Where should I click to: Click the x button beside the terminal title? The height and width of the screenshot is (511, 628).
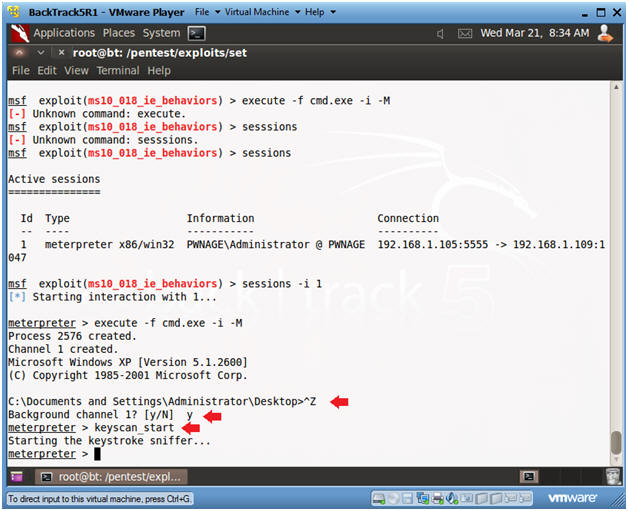(61, 52)
